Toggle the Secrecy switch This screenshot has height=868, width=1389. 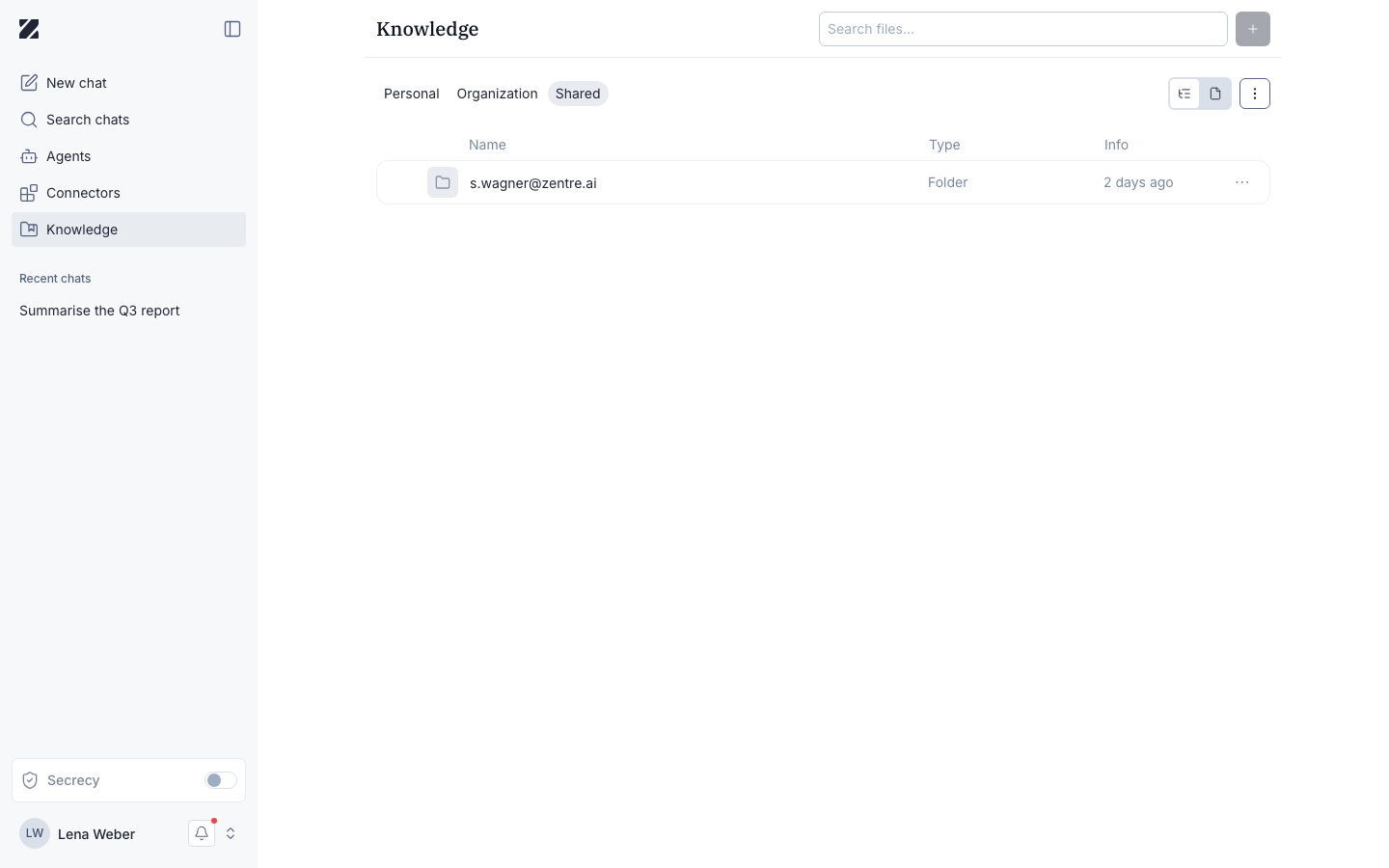click(221, 780)
